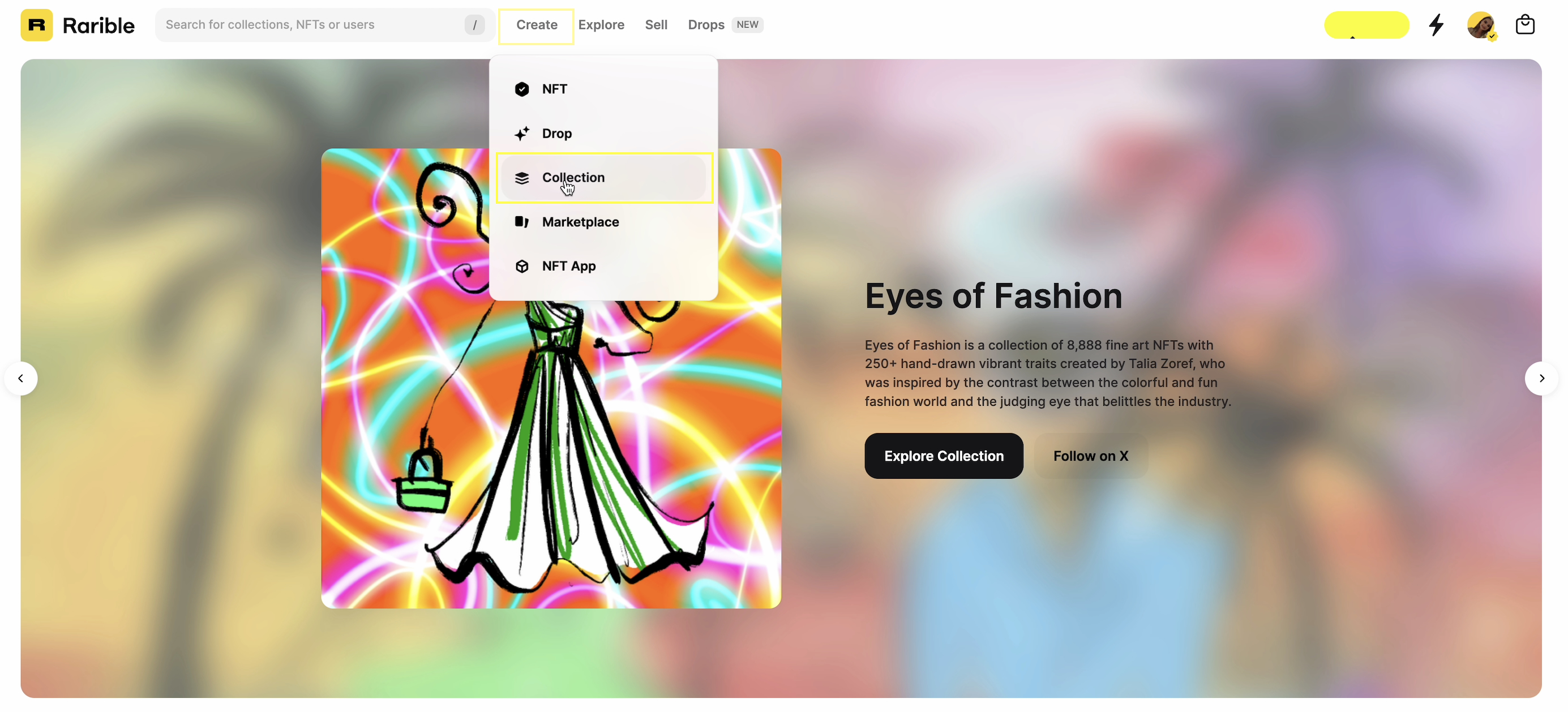Click the Follow on X button
Image resolution: width=1568 pixels, height=712 pixels.
[x=1090, y=456]
